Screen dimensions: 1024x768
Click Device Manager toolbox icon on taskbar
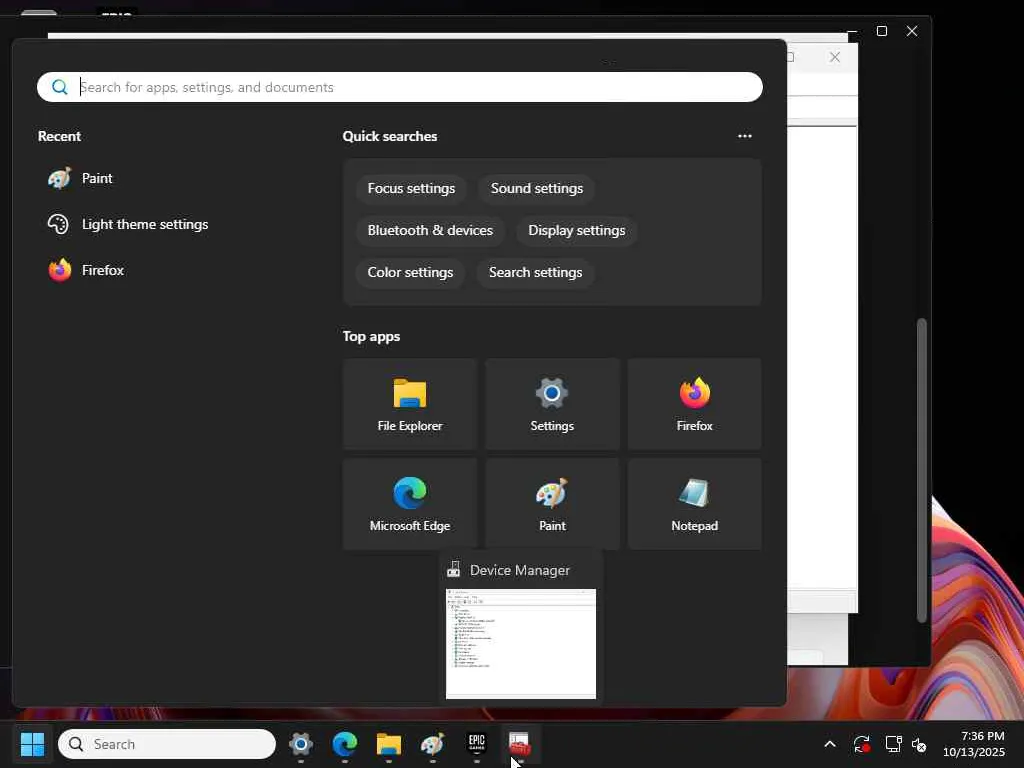click(x=520, y=744)
